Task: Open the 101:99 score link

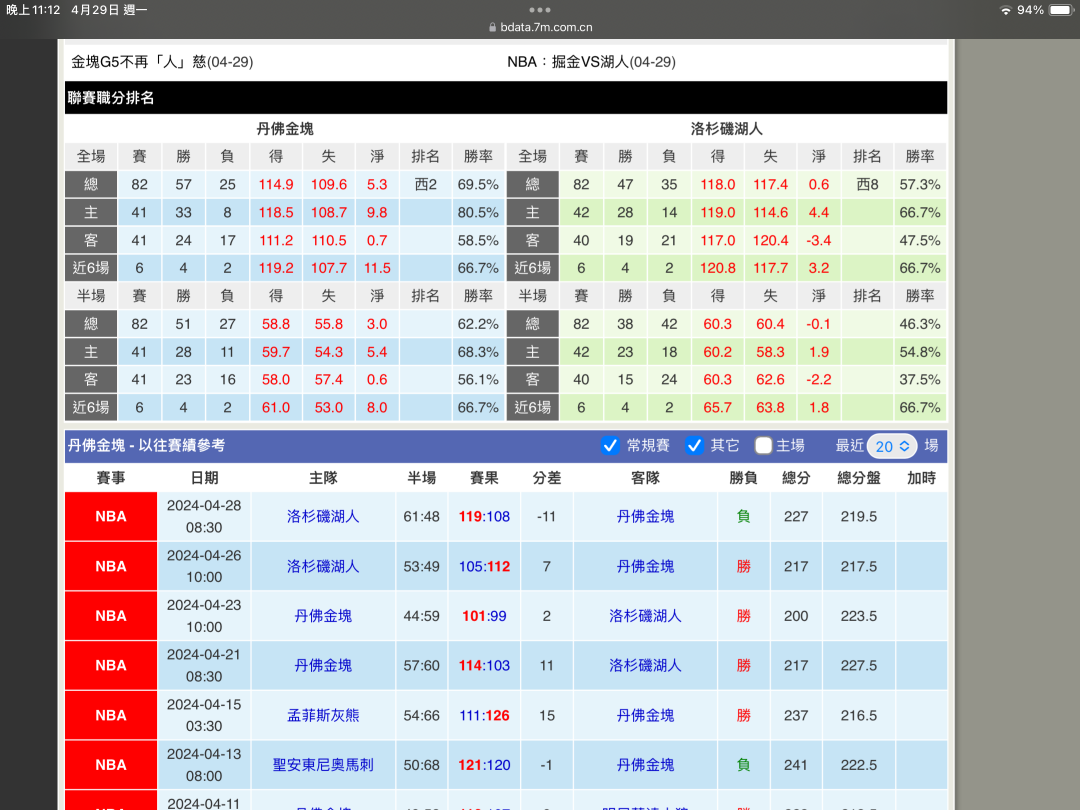Action: pyautogui.click(x=484, y=616)
